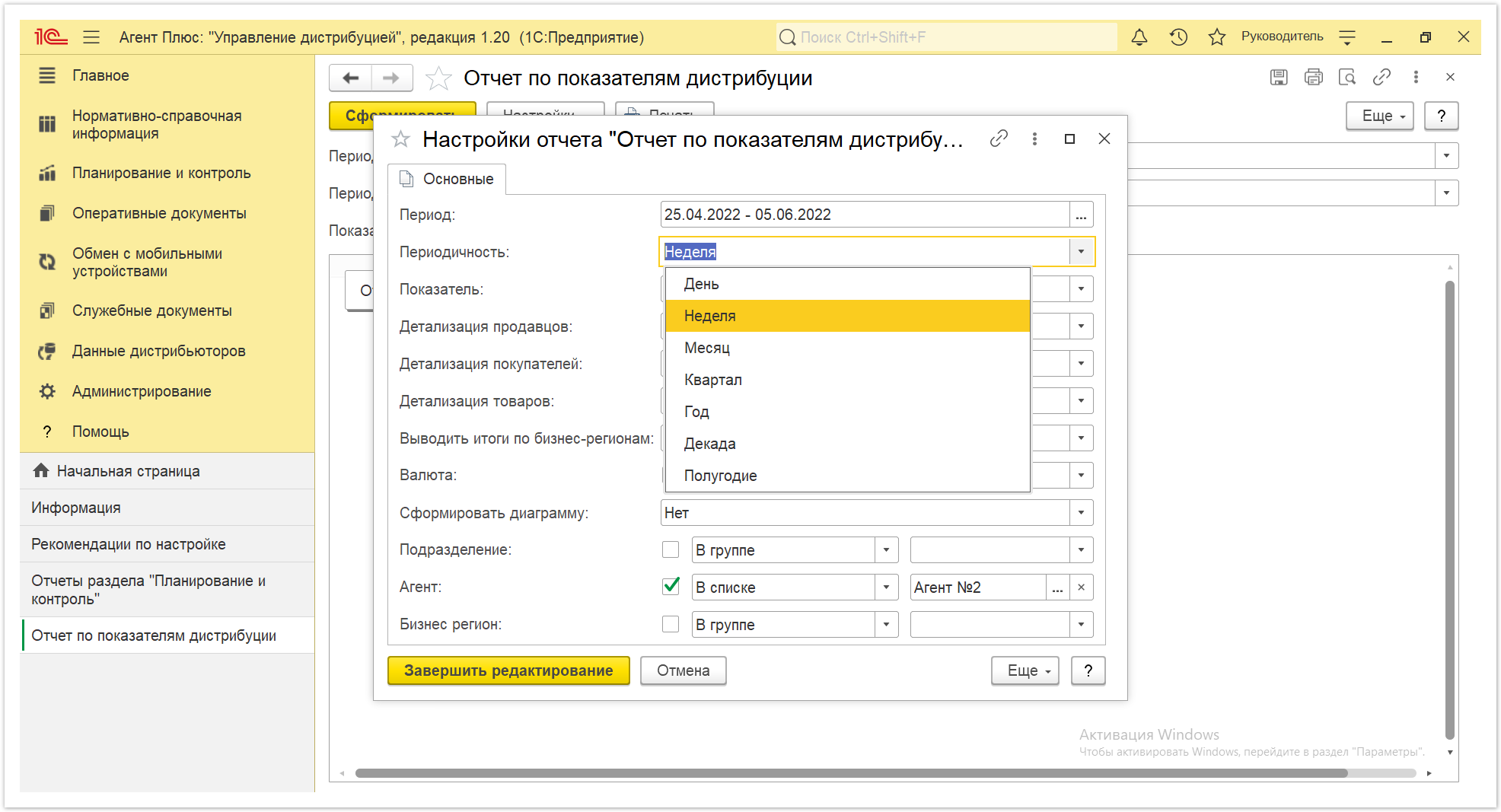This screenshot has width=1501, height=812.
Task: Open Агент comparison type dropdown В списке
Action: coord(886,588)
